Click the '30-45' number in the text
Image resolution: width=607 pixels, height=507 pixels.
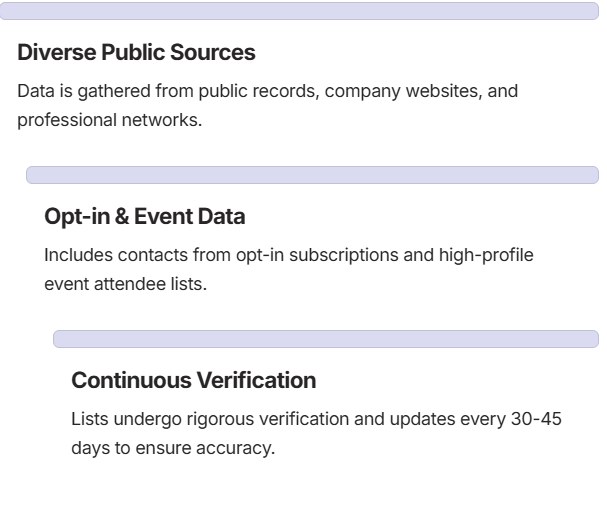[536, 419]
